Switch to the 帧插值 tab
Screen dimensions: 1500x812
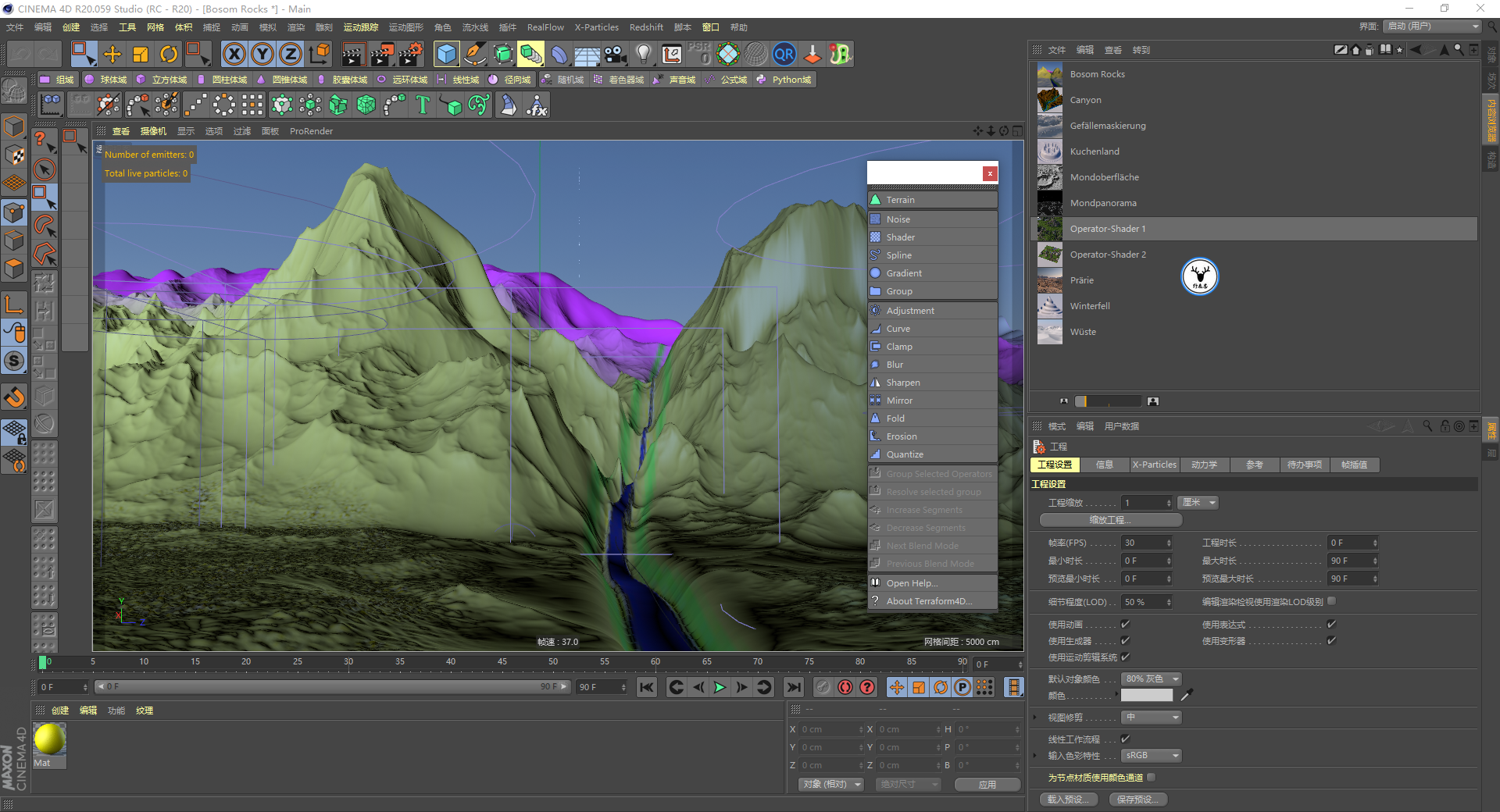pos(1355,465)
